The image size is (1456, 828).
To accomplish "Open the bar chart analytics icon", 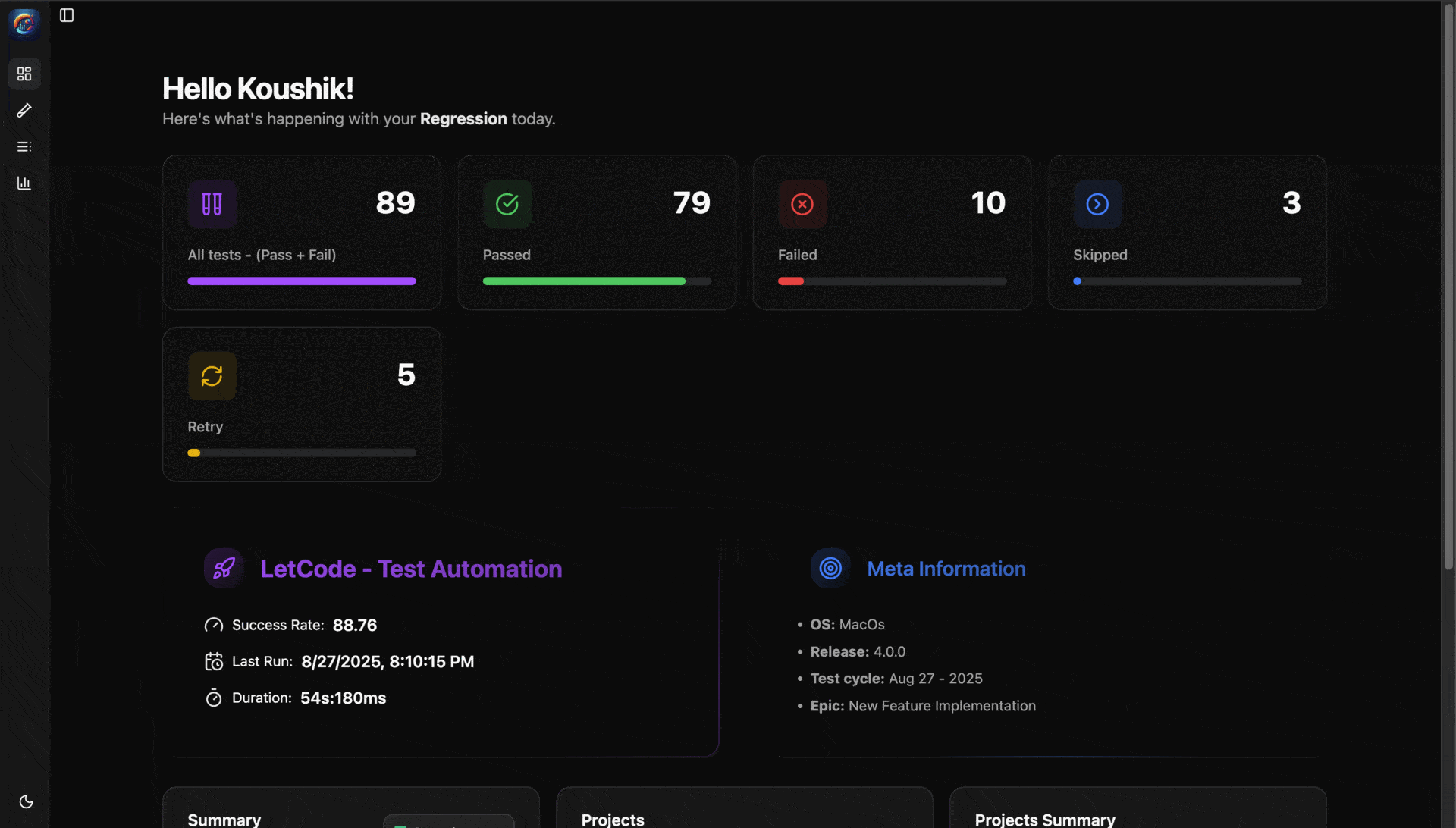I will [24, 183].
